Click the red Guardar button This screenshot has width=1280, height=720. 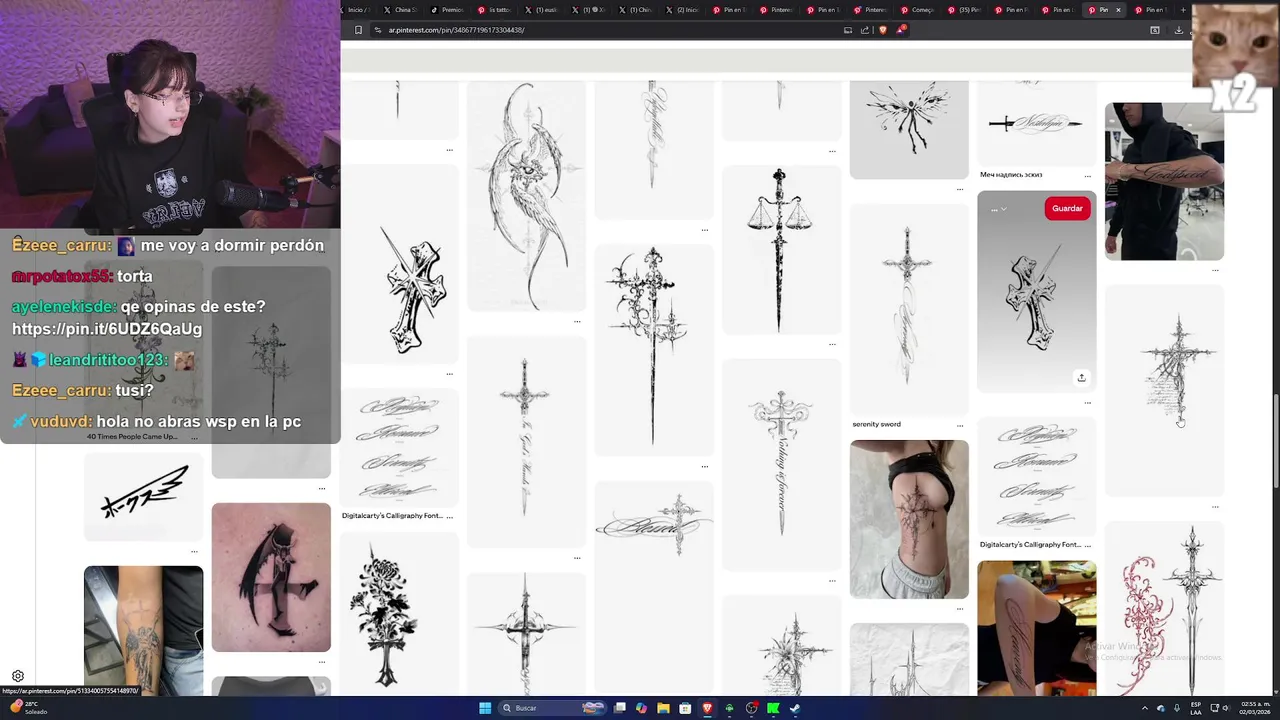(x=1067, y=208)
